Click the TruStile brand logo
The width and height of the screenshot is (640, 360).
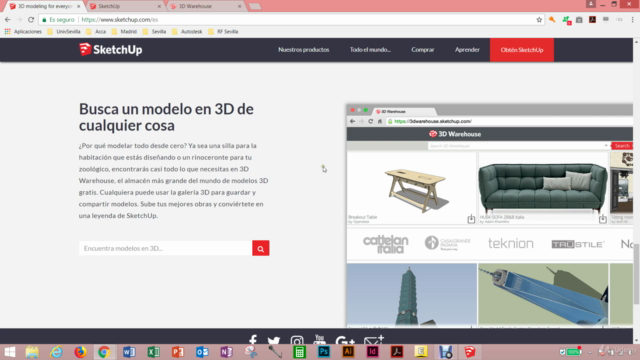(578, 244)
